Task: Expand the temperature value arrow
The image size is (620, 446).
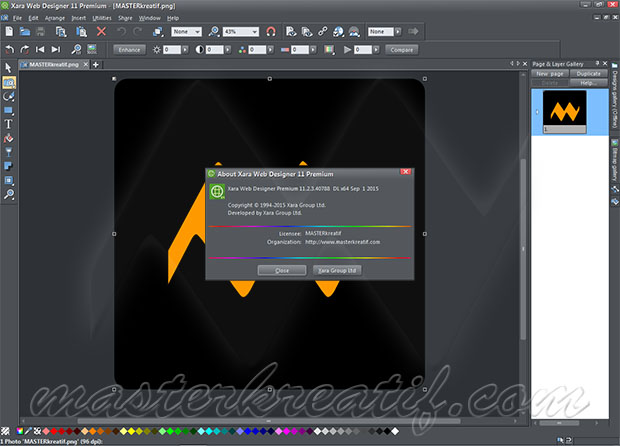Action: click(313, 50)
